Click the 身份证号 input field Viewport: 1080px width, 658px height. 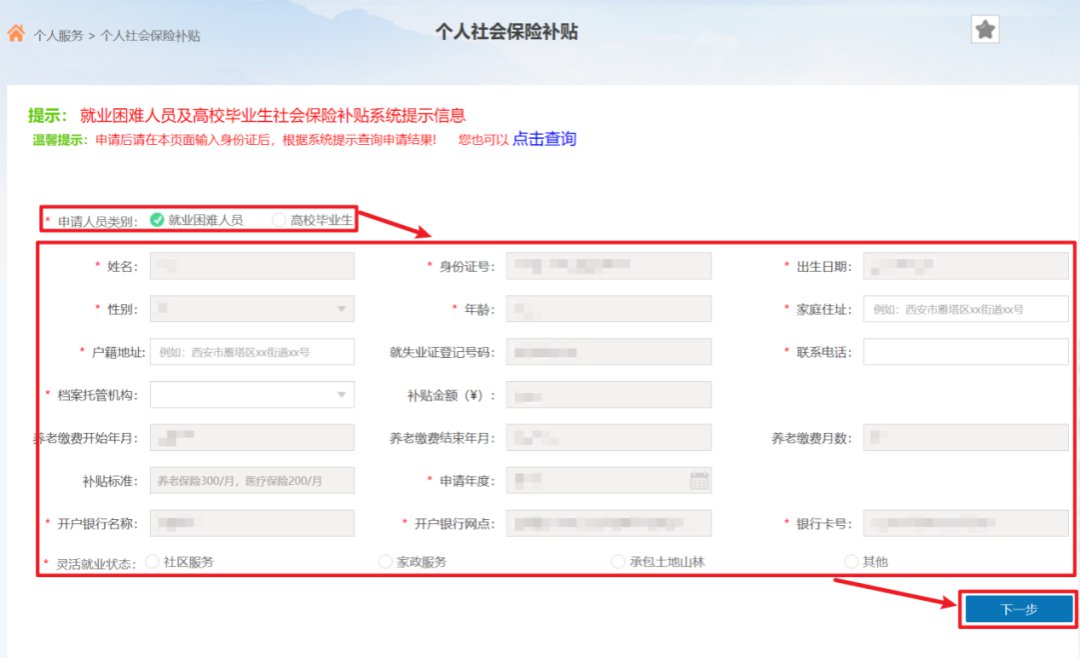[609, 266]
